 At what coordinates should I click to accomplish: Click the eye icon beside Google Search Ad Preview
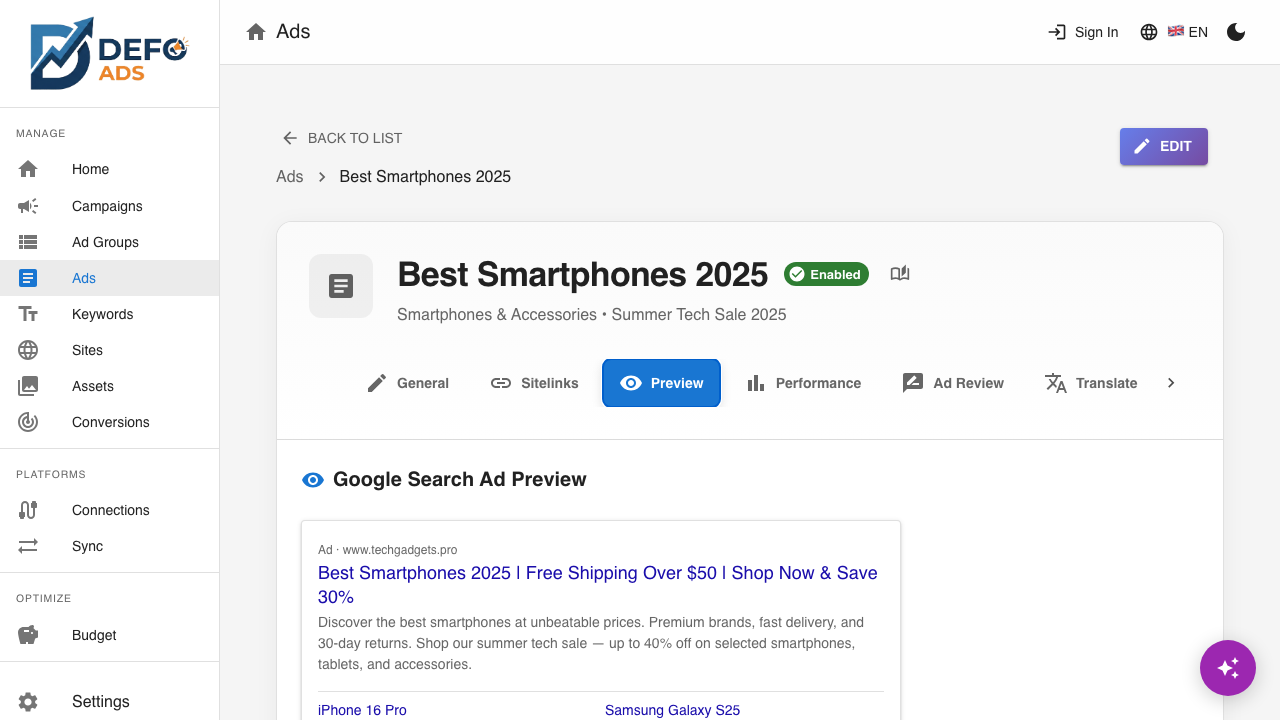[x=313, y=480]
